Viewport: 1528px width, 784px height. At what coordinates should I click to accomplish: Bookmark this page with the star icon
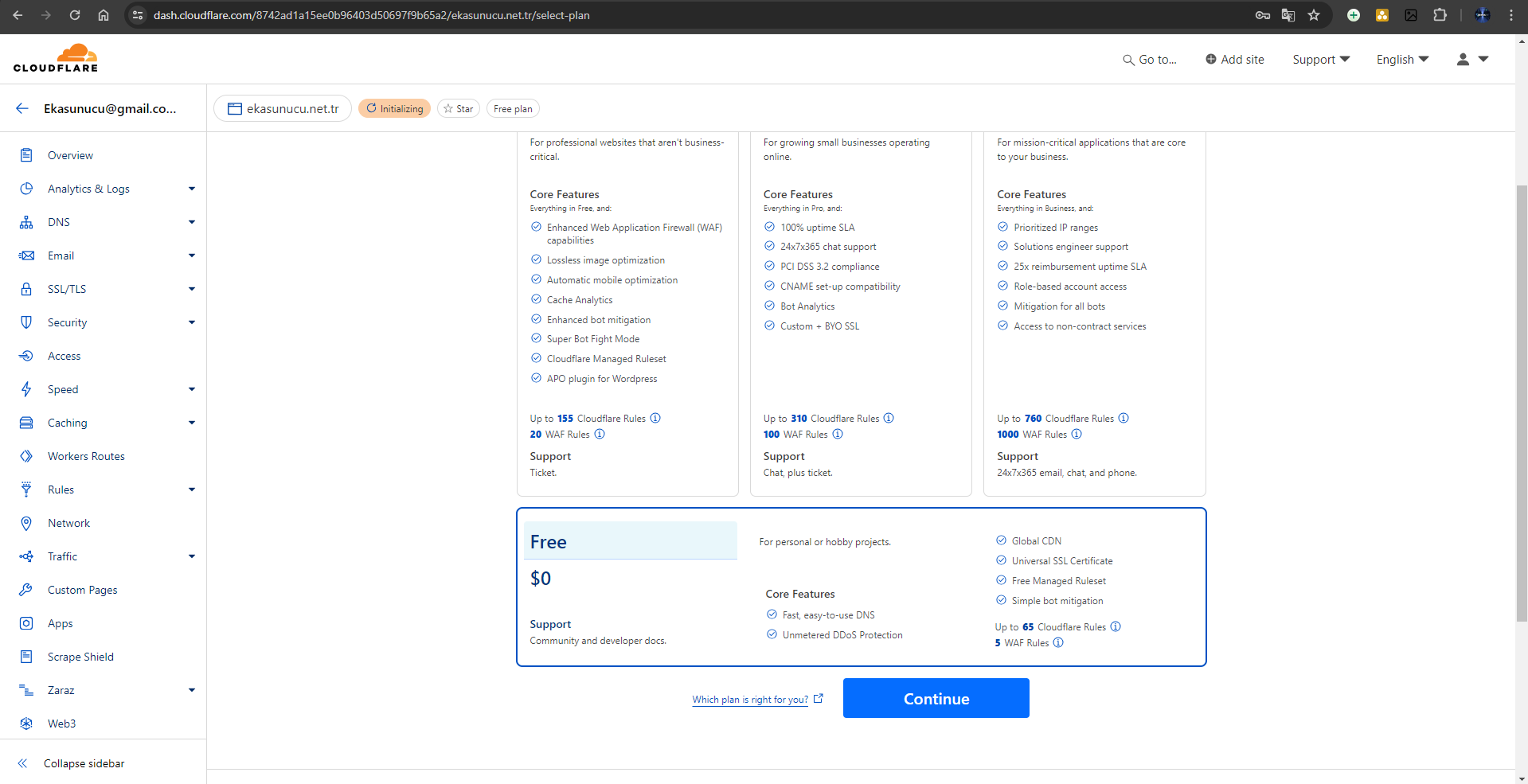(1314, 15)
